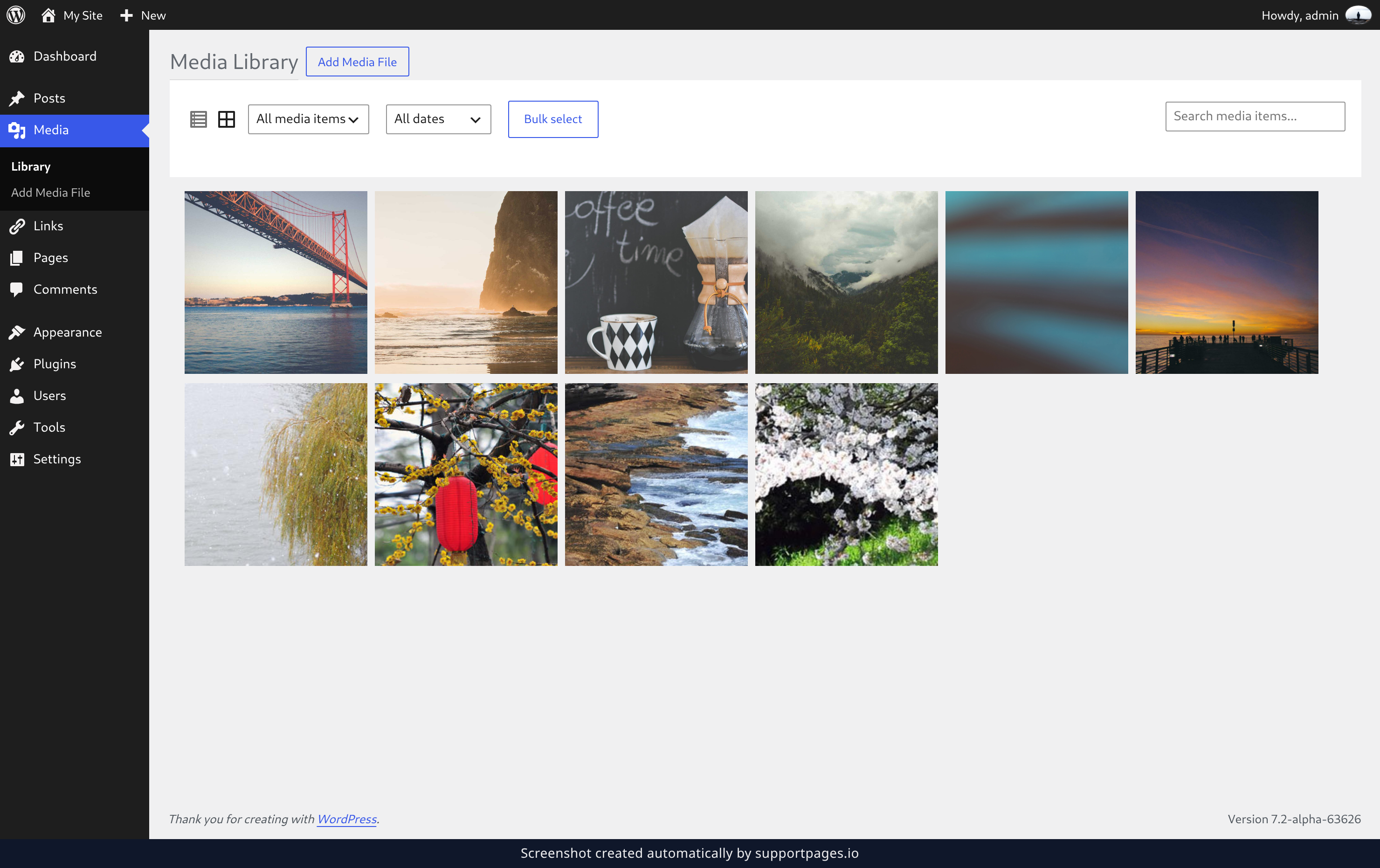Click the Pages icon in sidebar
1380x868 pixels.
click(x=17, y=258)
